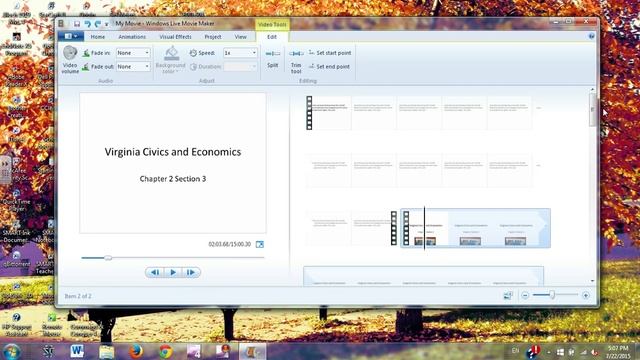Click the zoom time scale slider handle

tap(552, 295)
